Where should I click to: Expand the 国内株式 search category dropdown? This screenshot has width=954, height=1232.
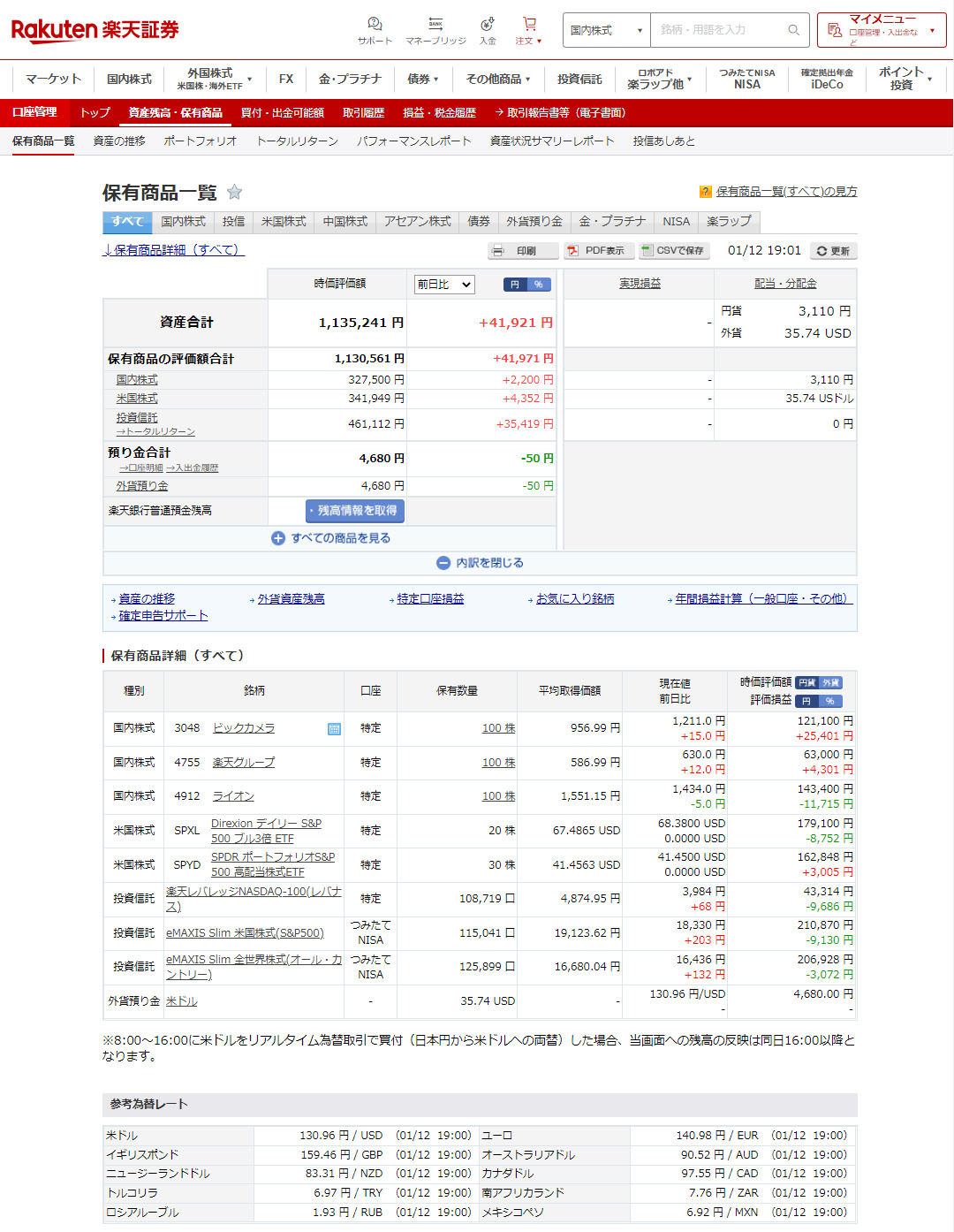(x=606, y=30)
